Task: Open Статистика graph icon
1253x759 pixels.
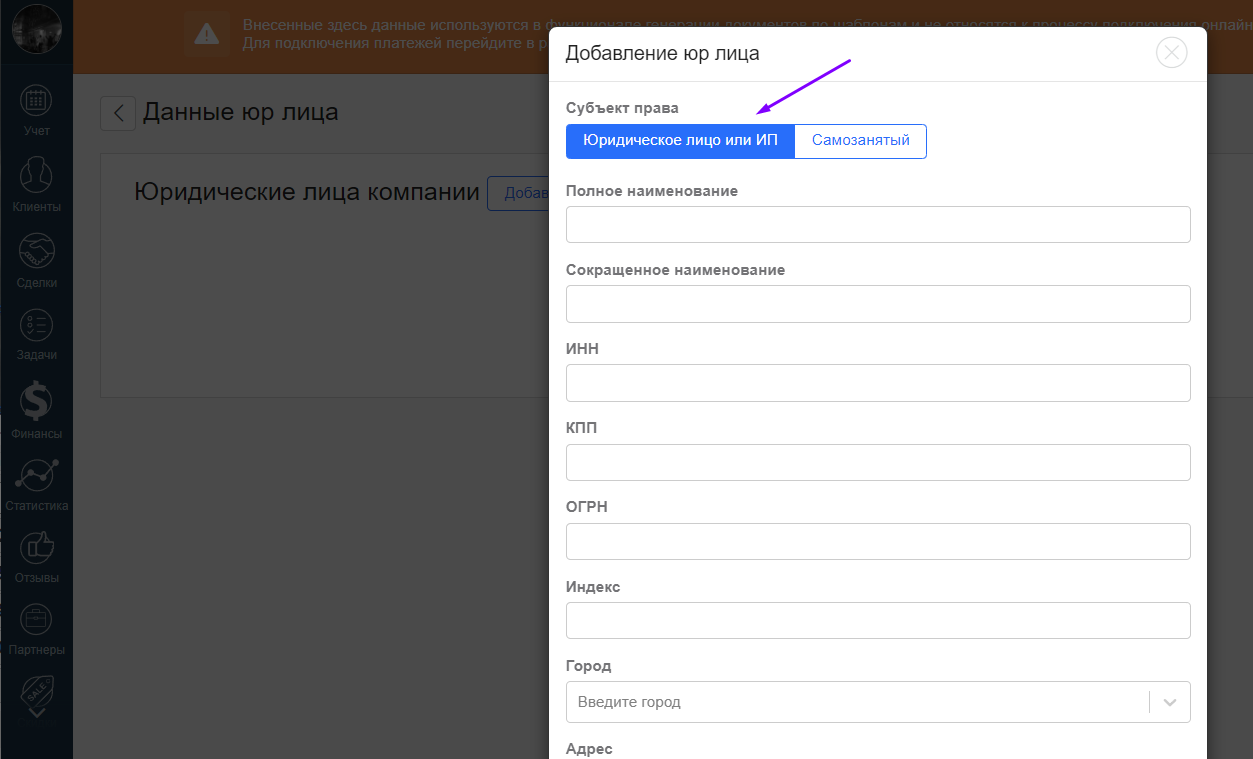Action: point(36,475)
